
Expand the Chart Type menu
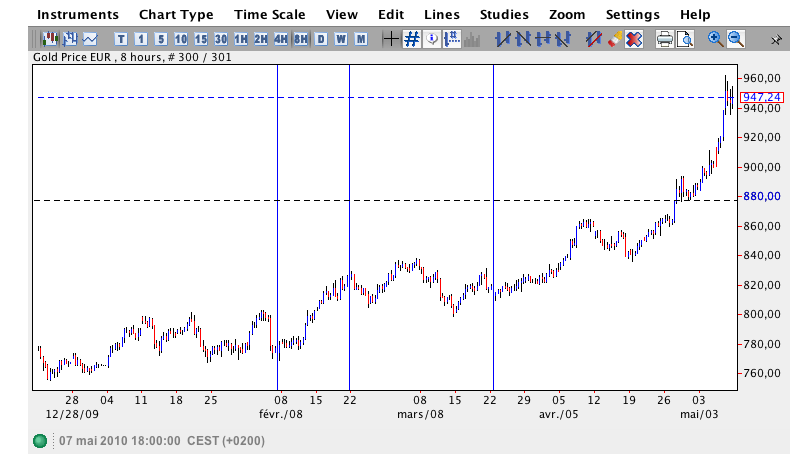[x=176, y=14]
